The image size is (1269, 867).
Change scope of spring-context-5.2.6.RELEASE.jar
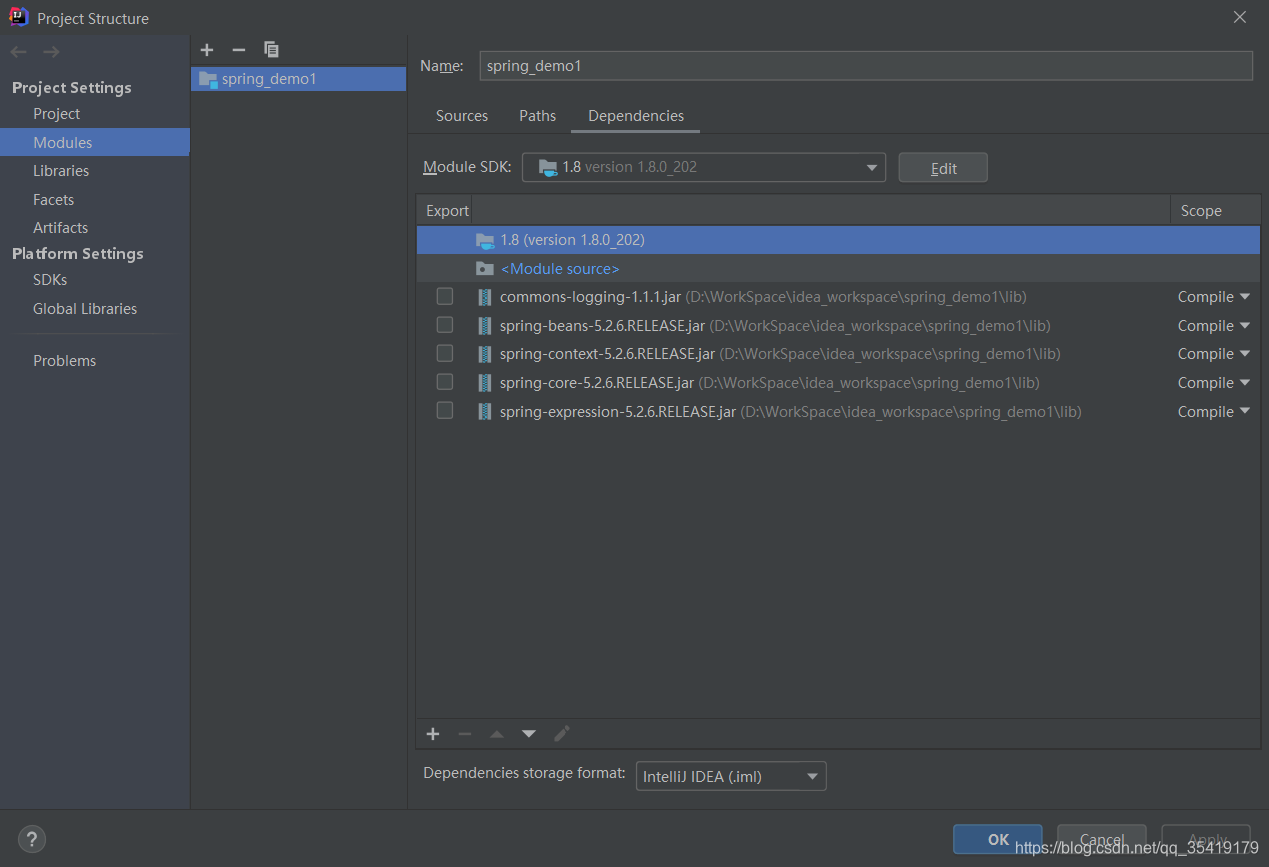click(x=1214, y=354)
